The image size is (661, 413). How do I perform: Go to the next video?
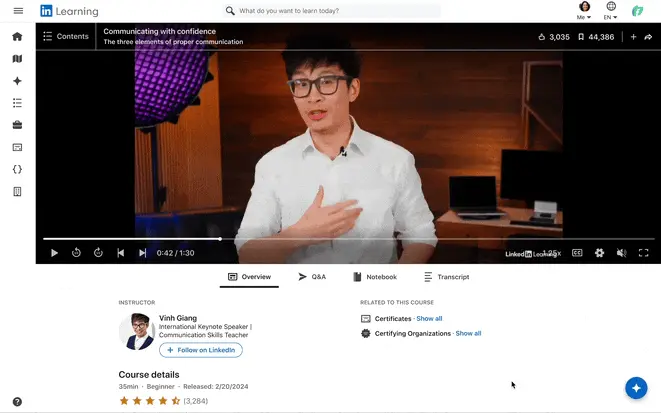(x=142, y=253)
